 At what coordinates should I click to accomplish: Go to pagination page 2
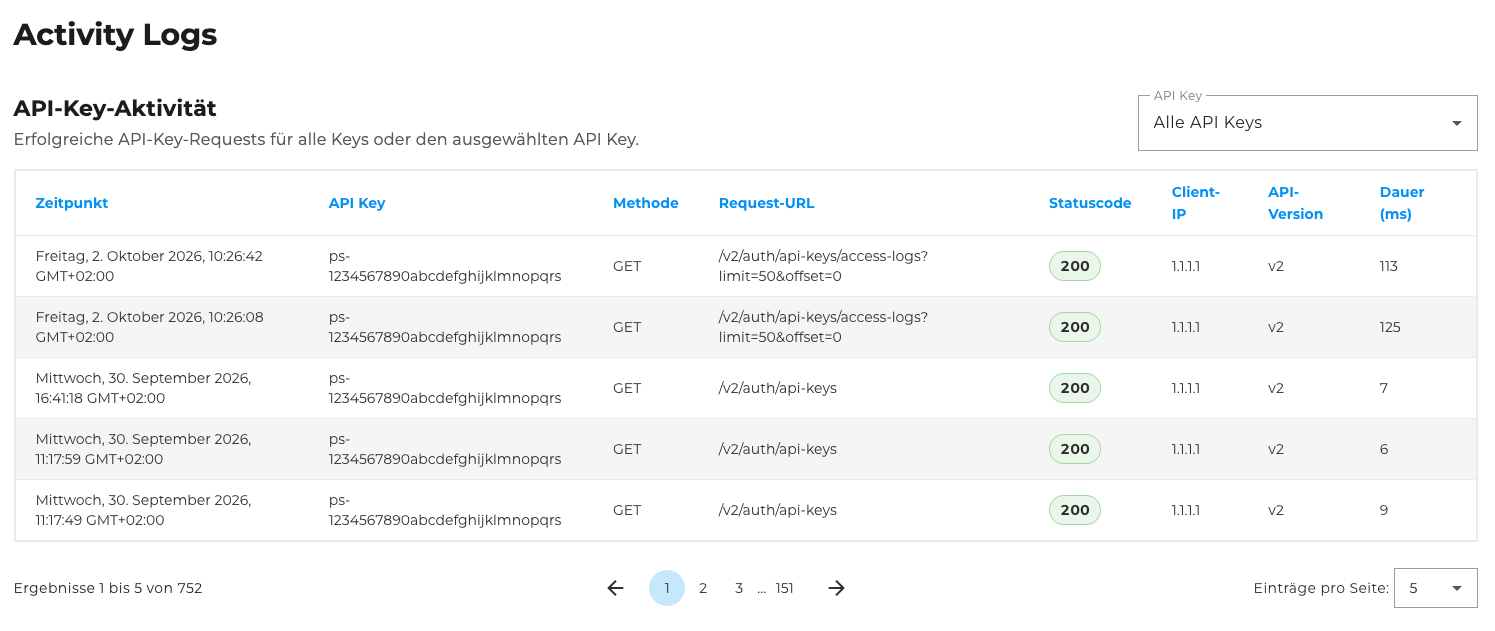tap(703, 588)
